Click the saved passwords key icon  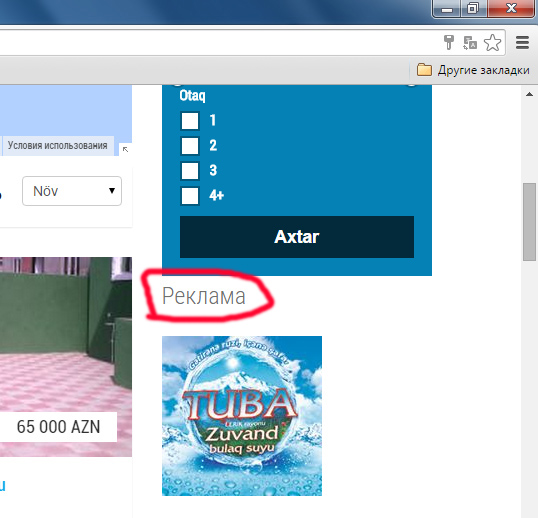coord(449,42)
